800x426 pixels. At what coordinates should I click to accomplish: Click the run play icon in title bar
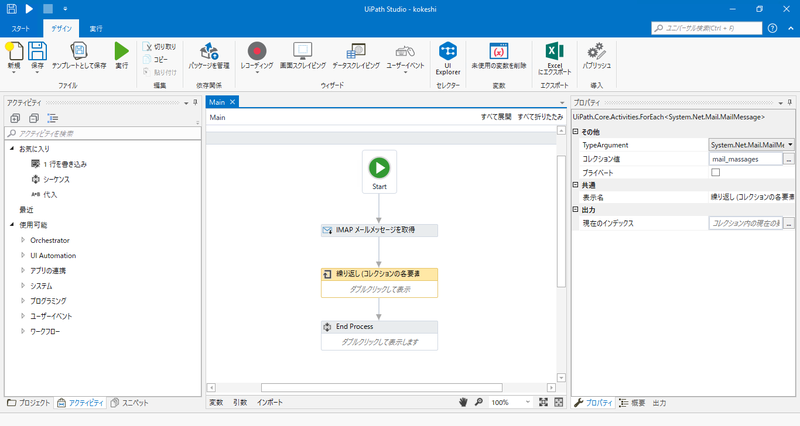click(x=29, y=9)
